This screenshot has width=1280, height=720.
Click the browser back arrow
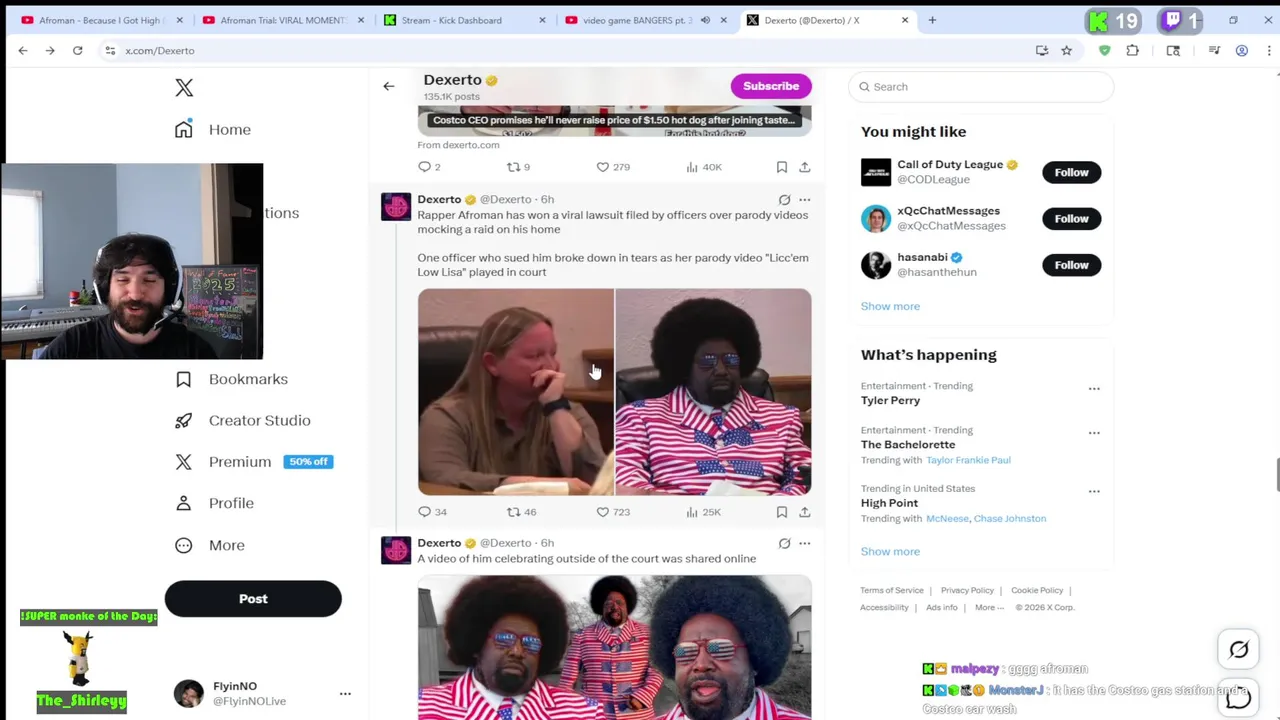pos(23,50)
